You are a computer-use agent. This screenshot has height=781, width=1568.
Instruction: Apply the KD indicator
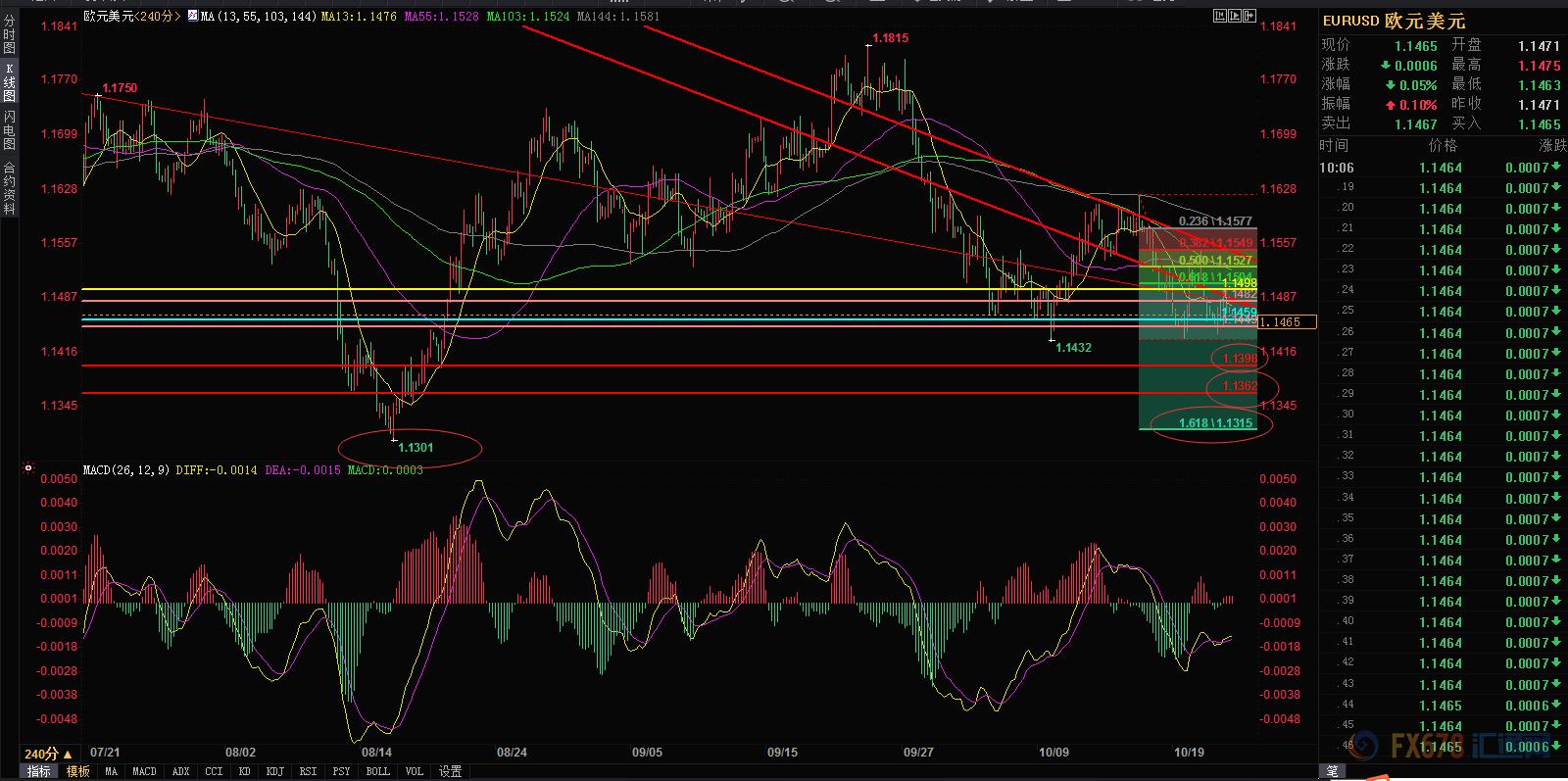tap(244, 771)
